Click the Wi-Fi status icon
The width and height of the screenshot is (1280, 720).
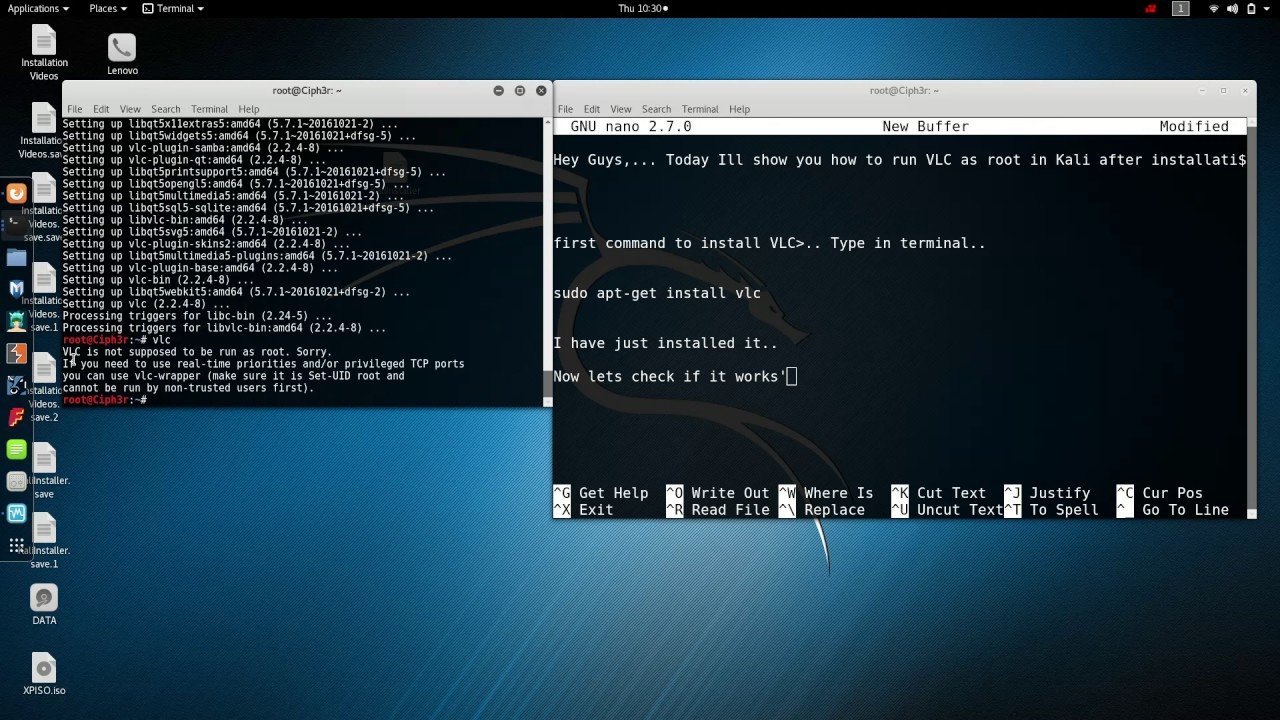coord(1214,8)
